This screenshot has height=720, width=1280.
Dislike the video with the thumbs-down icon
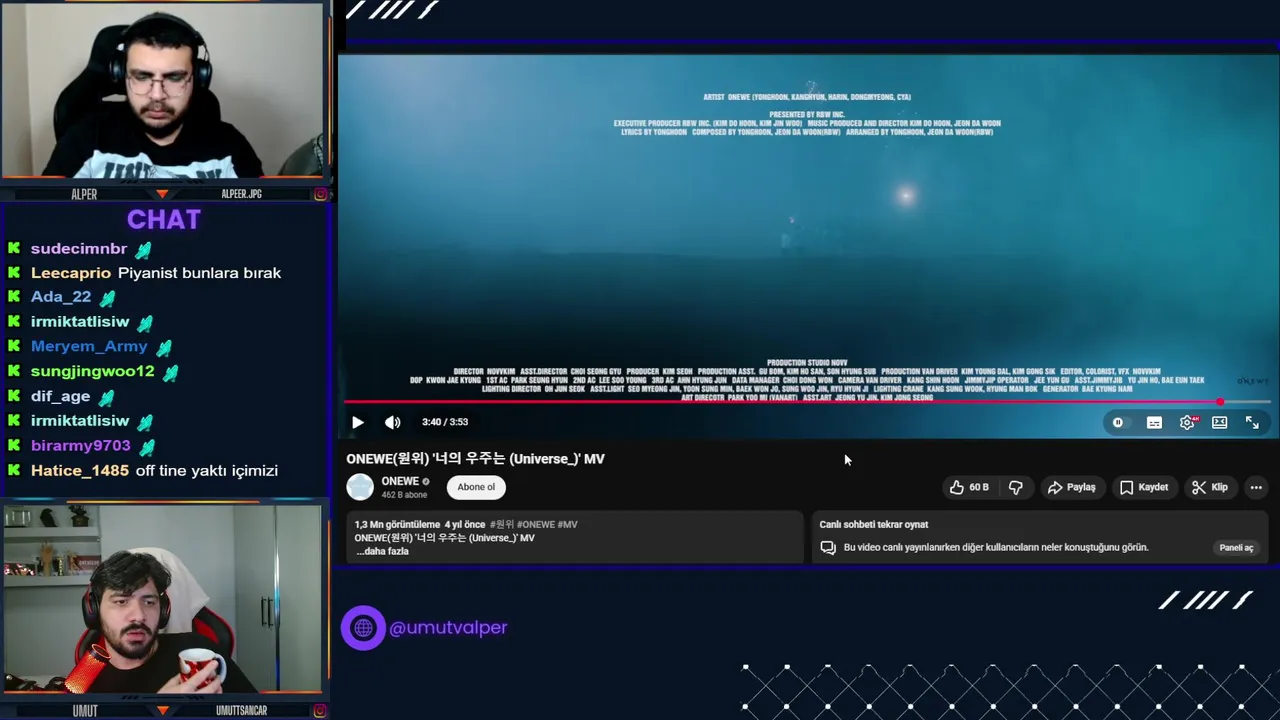point(1016,487)
